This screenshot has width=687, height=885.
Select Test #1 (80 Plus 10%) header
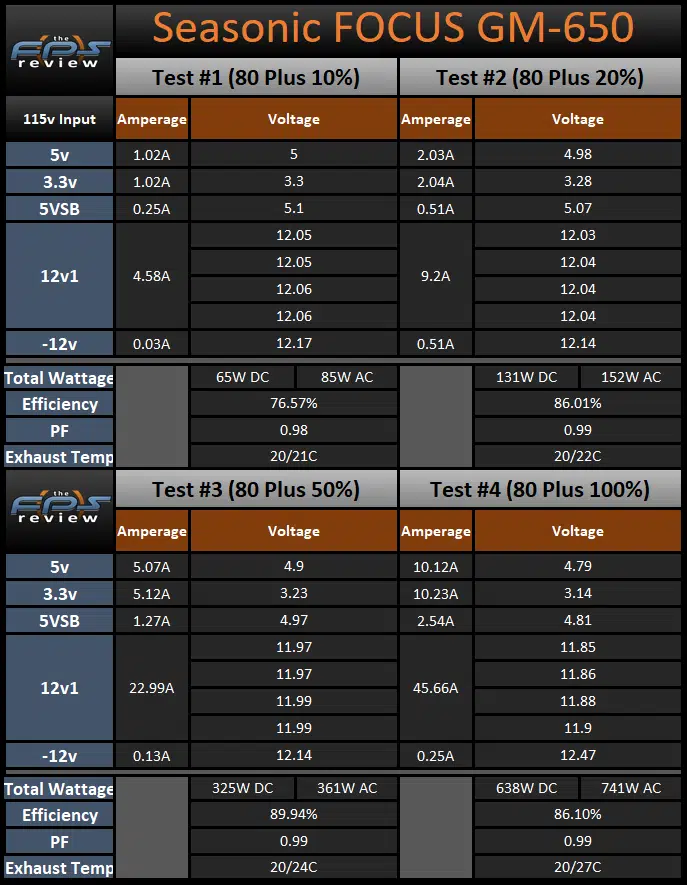pos(256,77)
